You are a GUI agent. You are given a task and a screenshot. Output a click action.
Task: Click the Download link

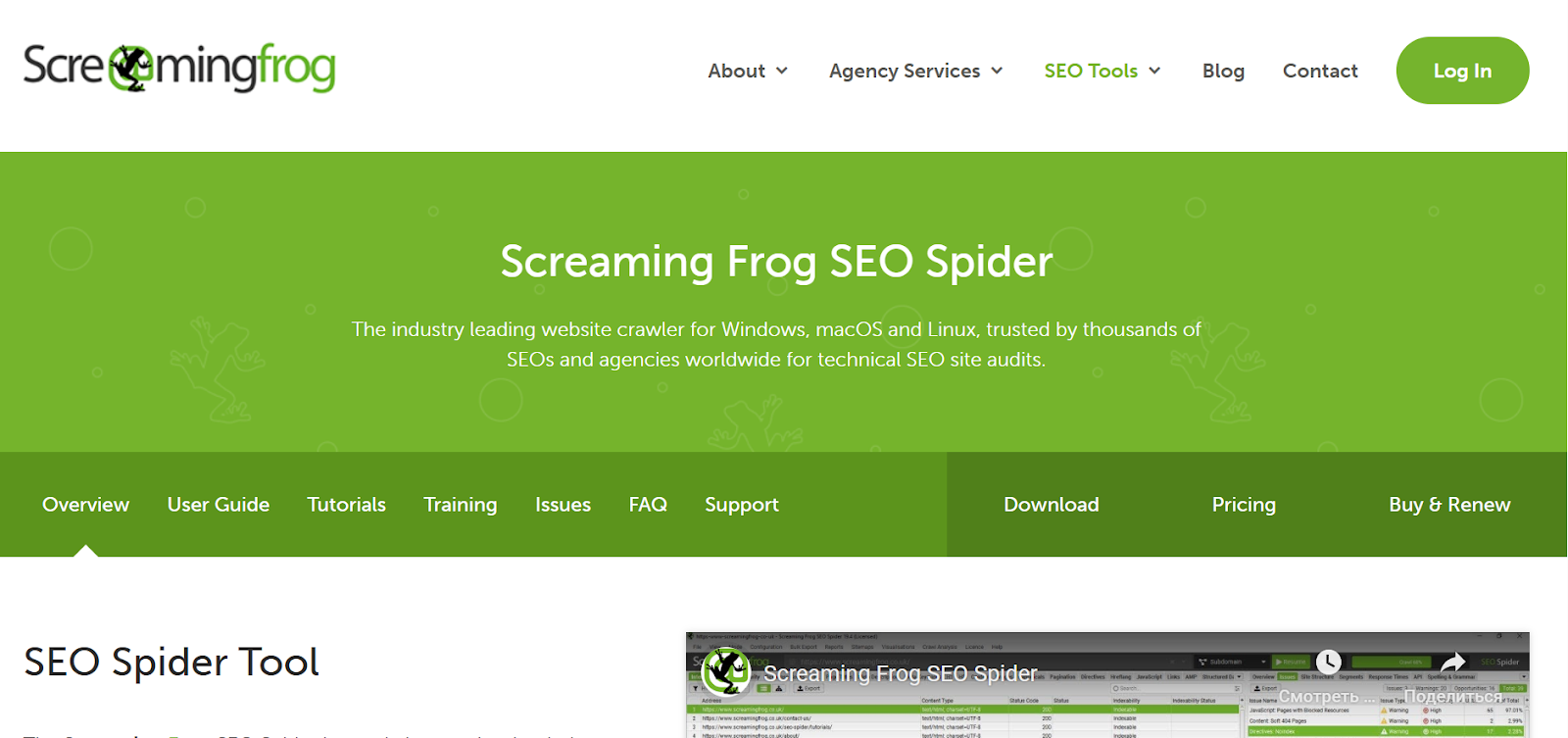(x=1052, y=505)
